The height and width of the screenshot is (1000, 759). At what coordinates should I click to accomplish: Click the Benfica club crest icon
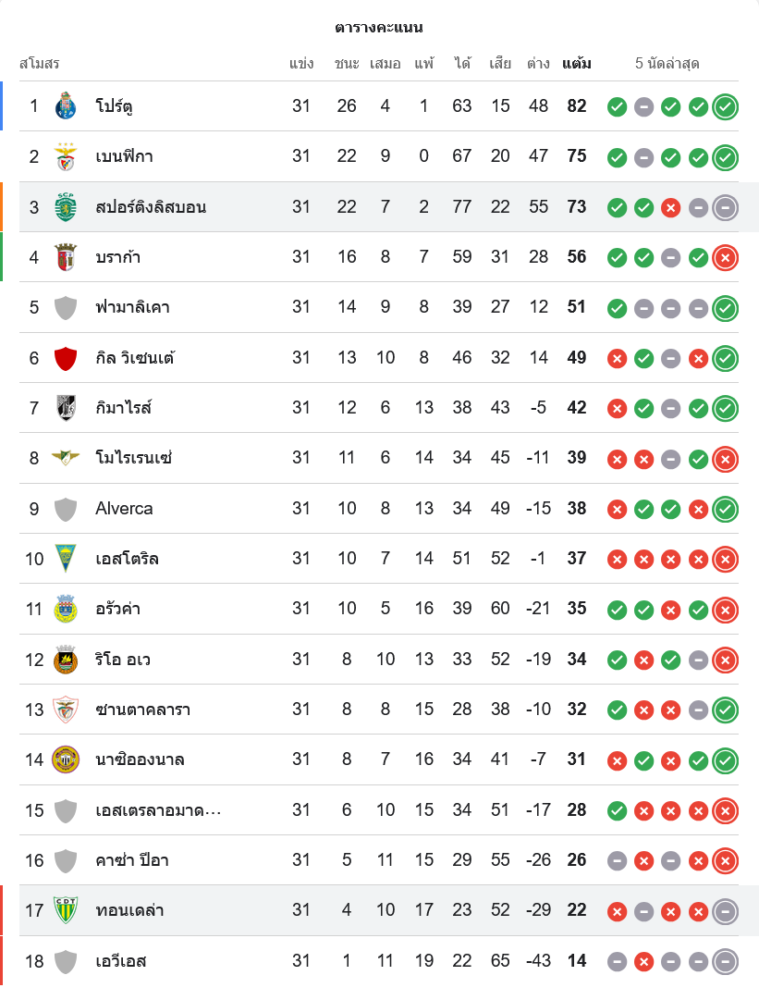point(66,156)
